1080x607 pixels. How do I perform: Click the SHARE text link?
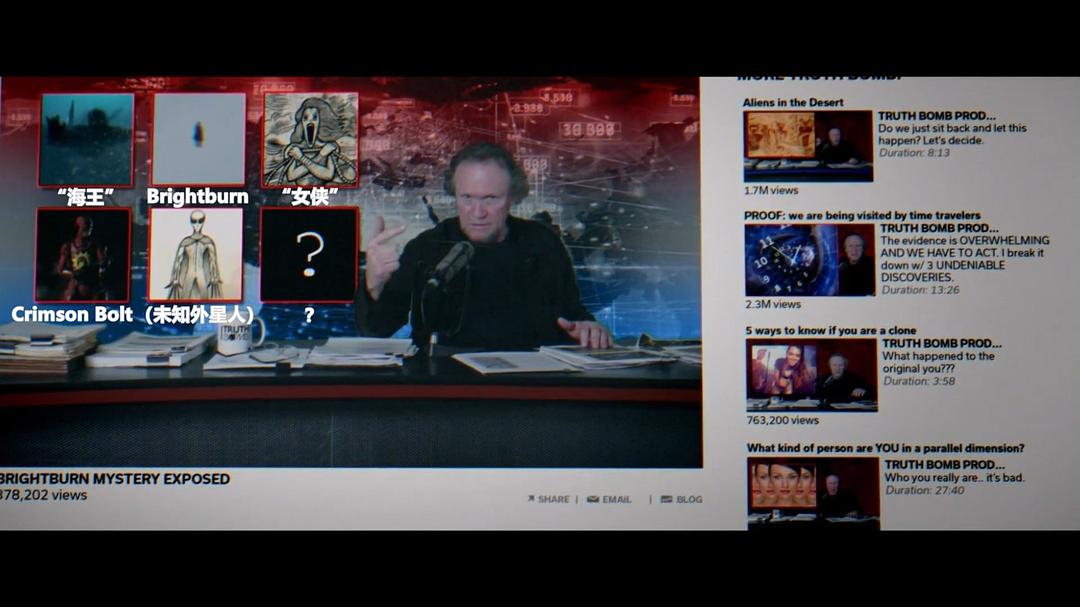pyautogui.click(x=553, y=499)
